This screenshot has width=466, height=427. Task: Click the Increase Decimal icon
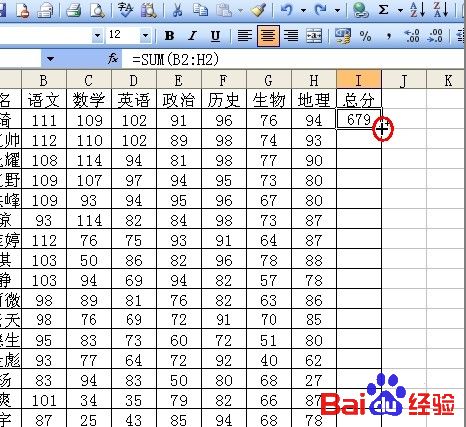click(412, 36)
